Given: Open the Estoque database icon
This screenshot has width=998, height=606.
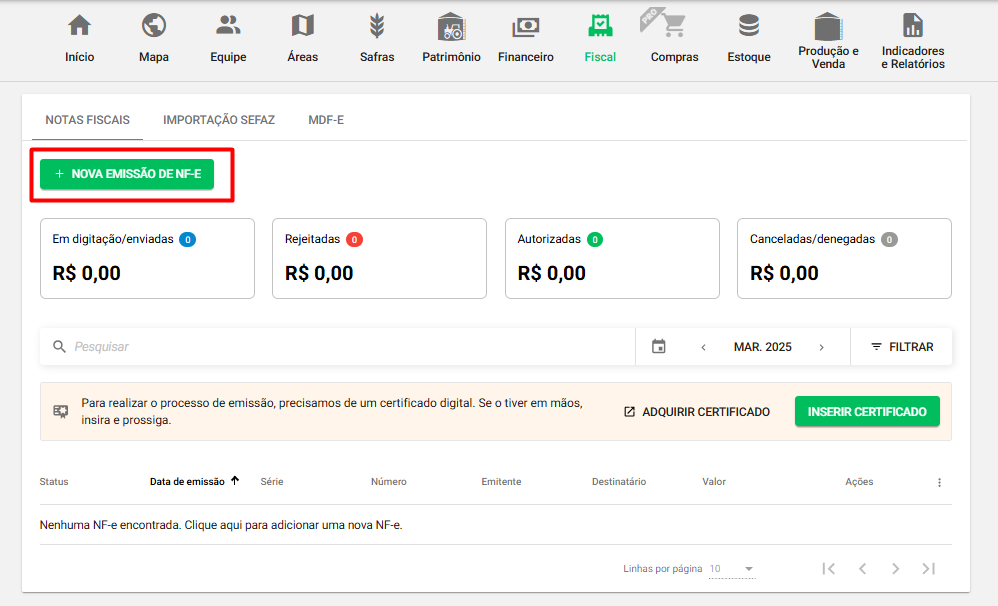Looking at the screenshot, I should pos(748,26).
